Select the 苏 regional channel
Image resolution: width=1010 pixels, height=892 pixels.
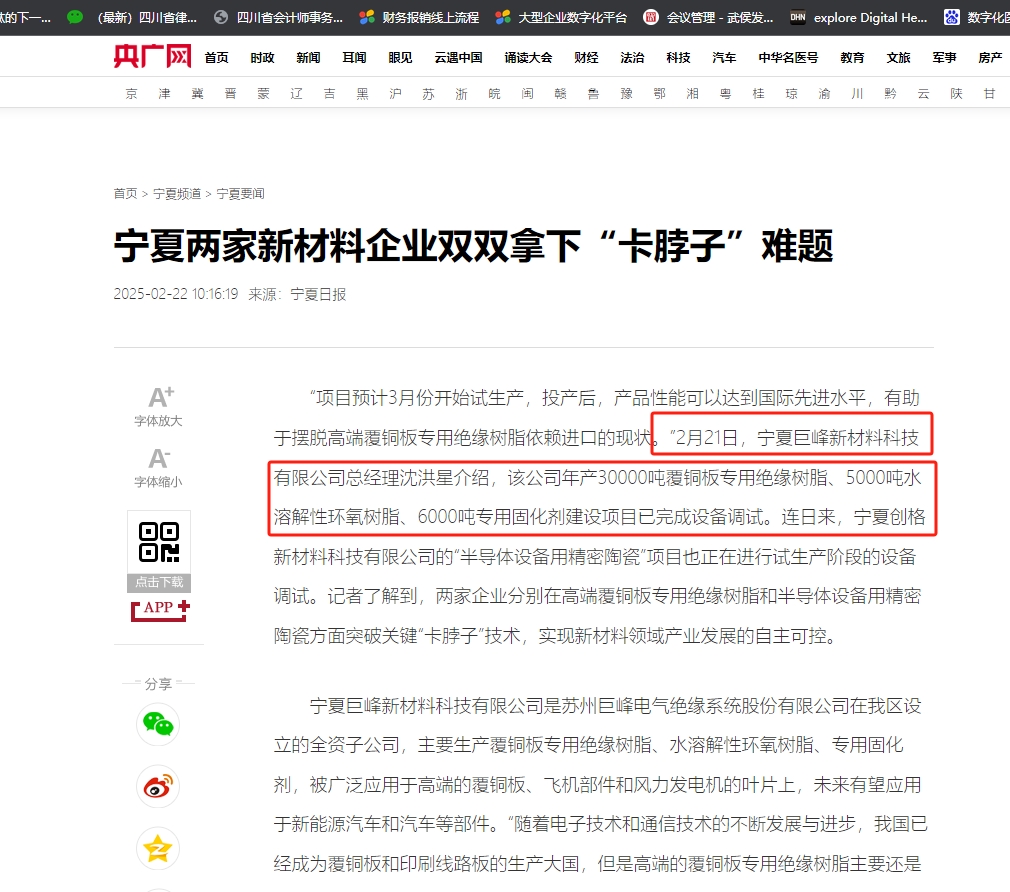point(428,93)
